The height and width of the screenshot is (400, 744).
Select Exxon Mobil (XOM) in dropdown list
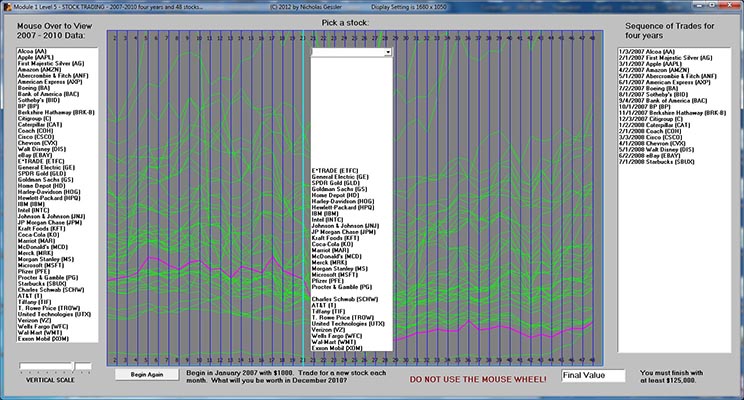(337, 348)
